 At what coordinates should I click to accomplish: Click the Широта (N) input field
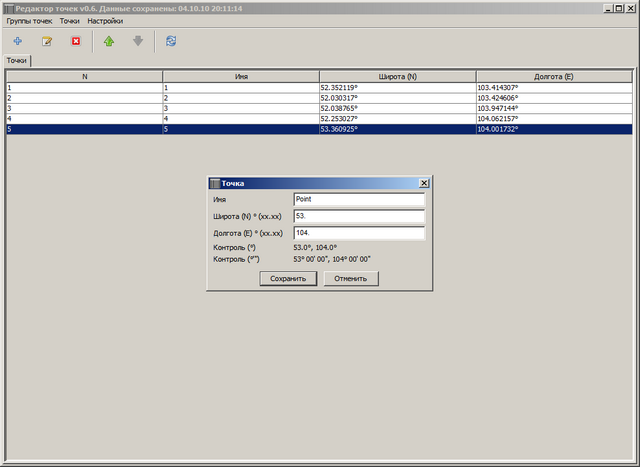[359, 216]
